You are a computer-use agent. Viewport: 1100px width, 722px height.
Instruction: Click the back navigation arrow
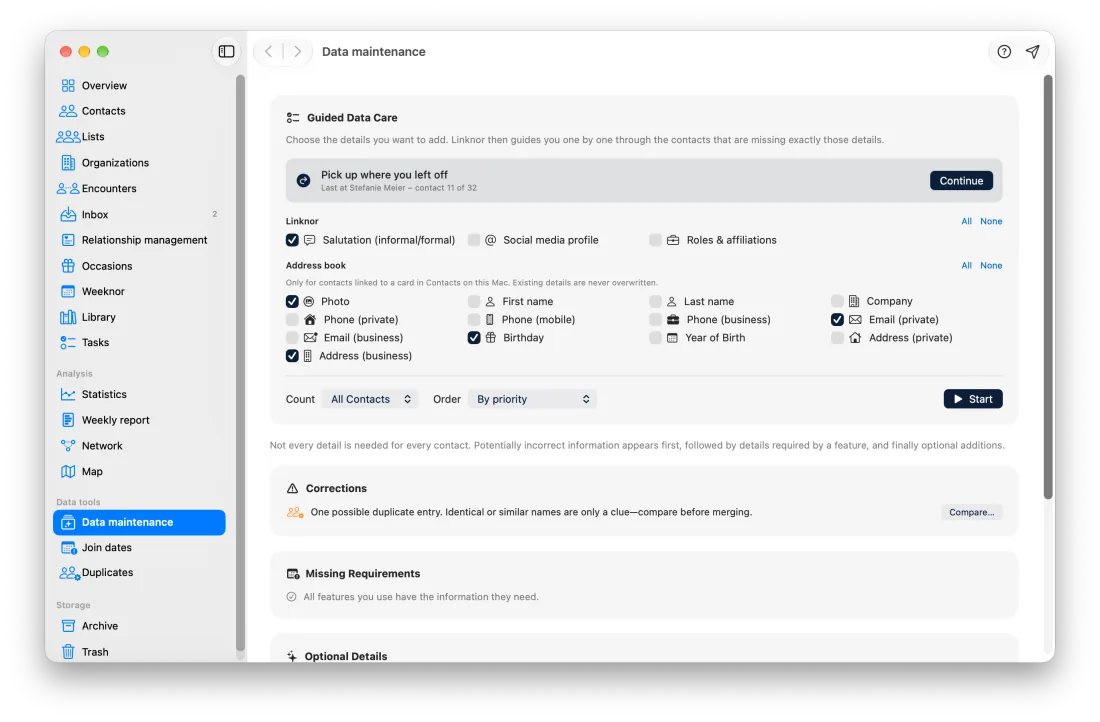pos(268,51)
